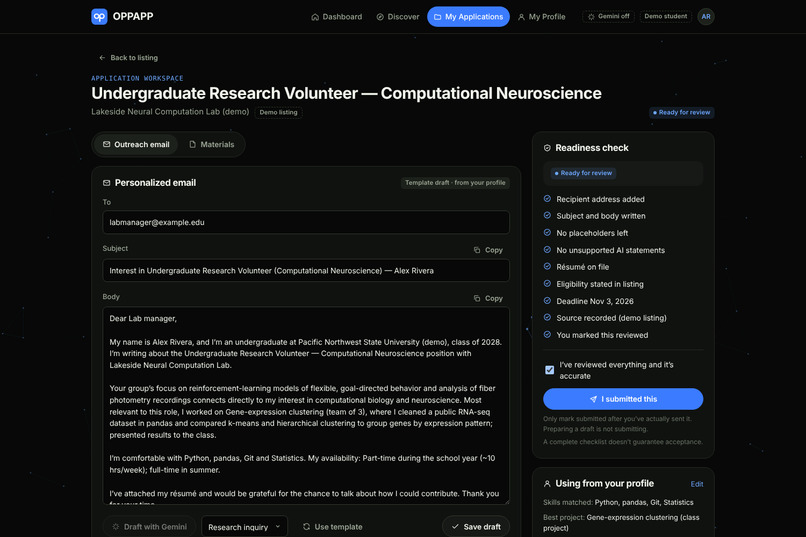Switch to the Materials tab
Image resolution: width=806 pixels, height=537 pixels.
click(x=212, y=144)
